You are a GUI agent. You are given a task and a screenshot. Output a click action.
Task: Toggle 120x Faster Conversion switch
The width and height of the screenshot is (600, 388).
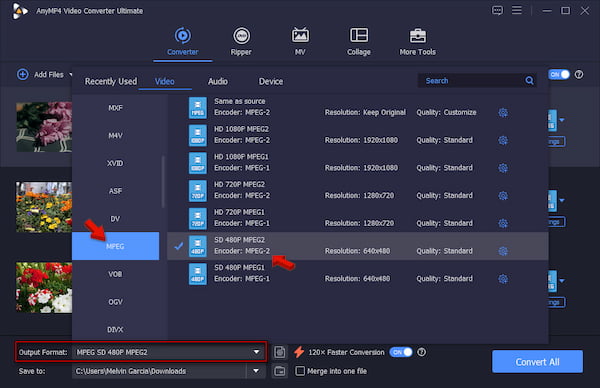(401, 352)
